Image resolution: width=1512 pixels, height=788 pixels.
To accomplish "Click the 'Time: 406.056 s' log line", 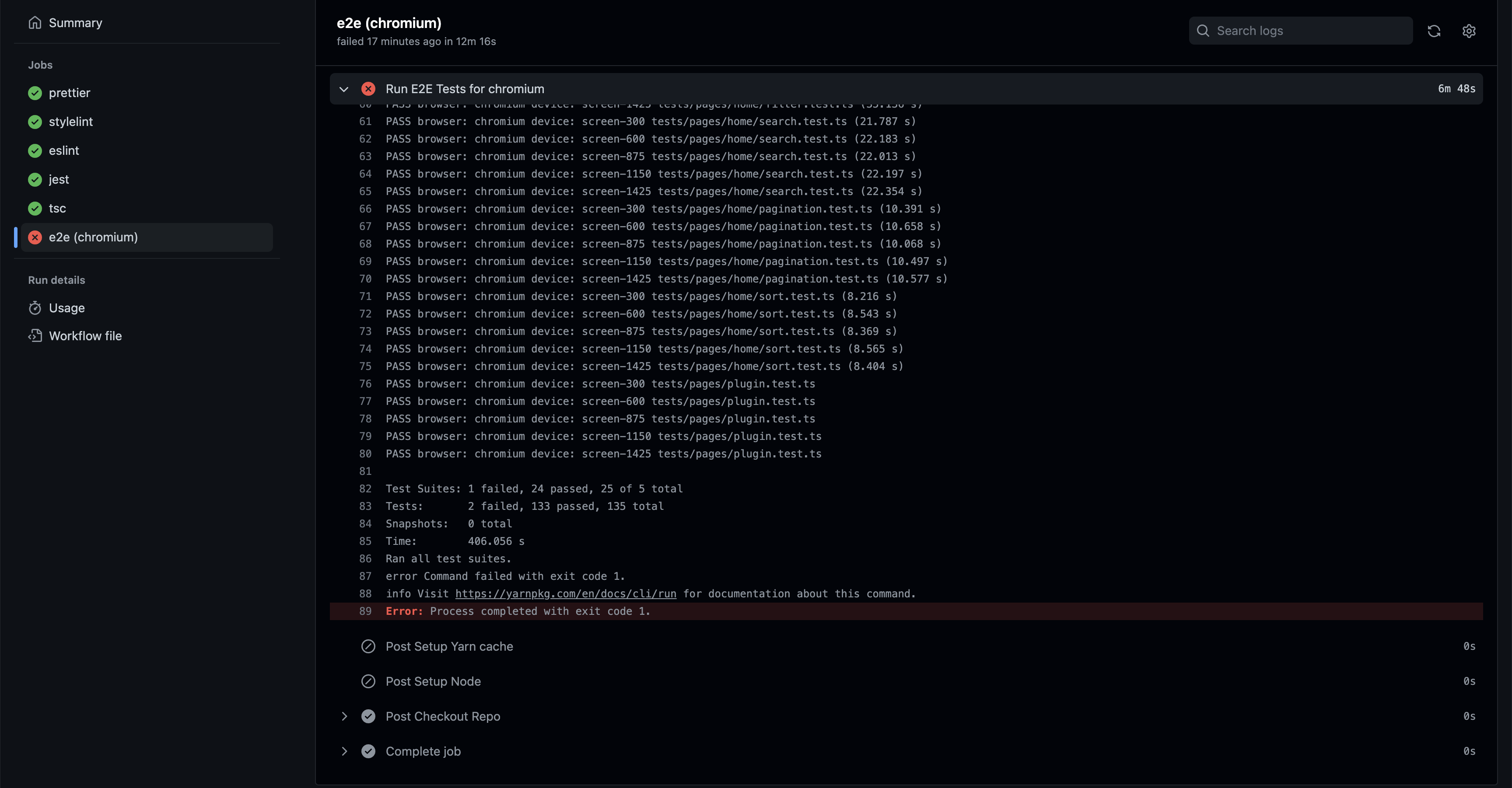I will (x=455, y=541).
